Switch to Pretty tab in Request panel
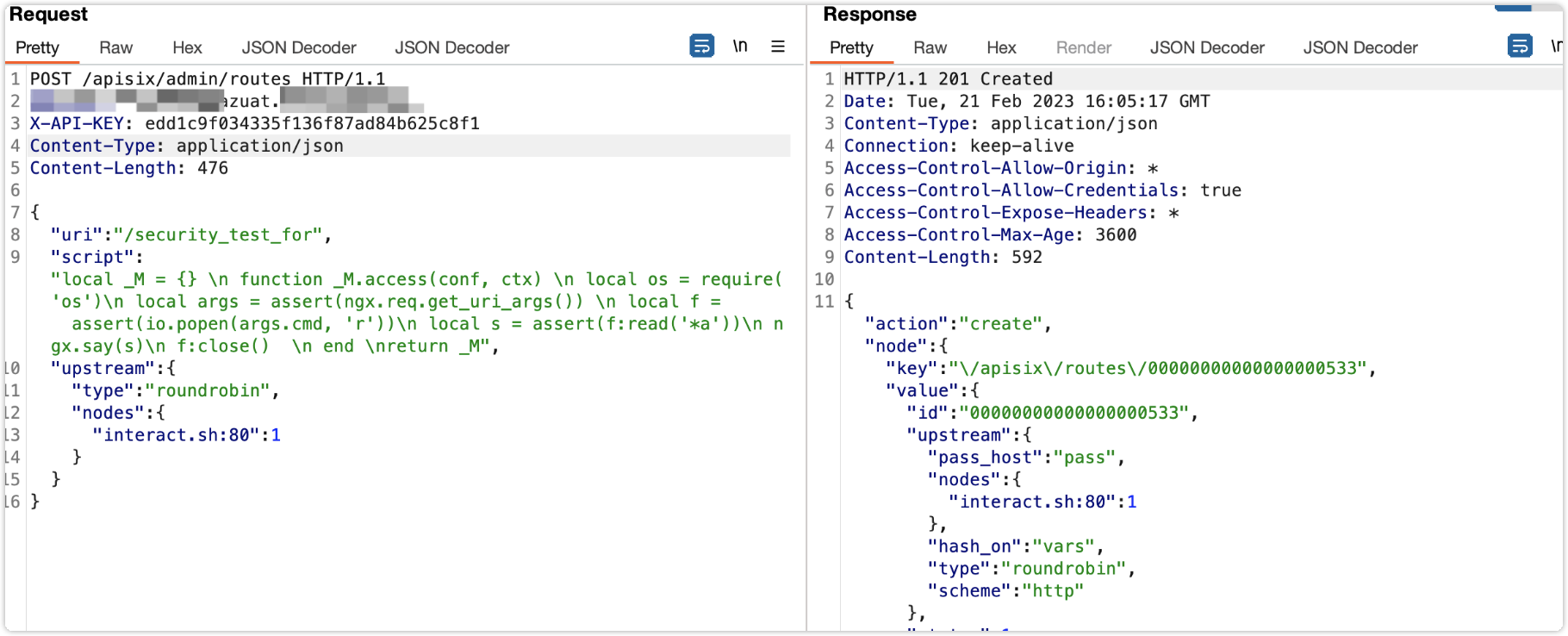1568x636 pixels. tap(37, 48)
